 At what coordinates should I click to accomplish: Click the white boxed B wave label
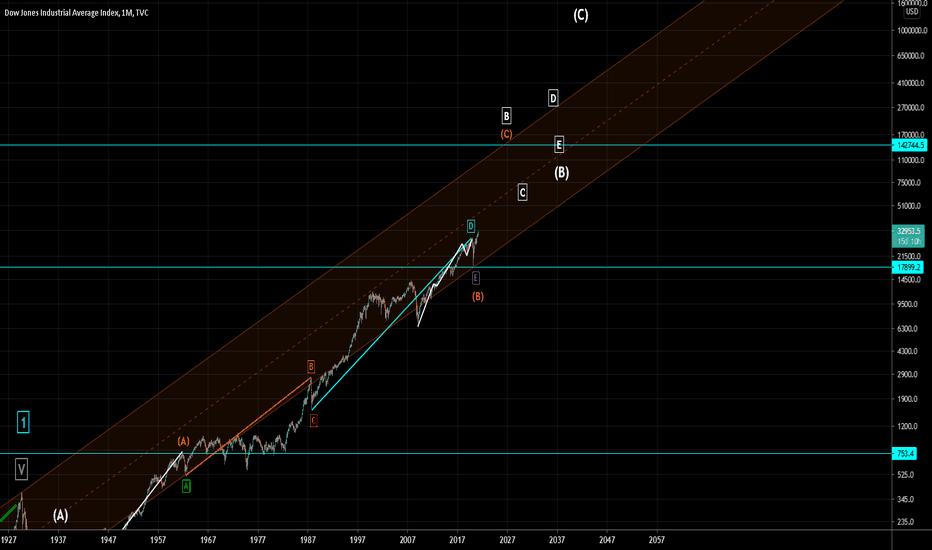click(506, 116)
